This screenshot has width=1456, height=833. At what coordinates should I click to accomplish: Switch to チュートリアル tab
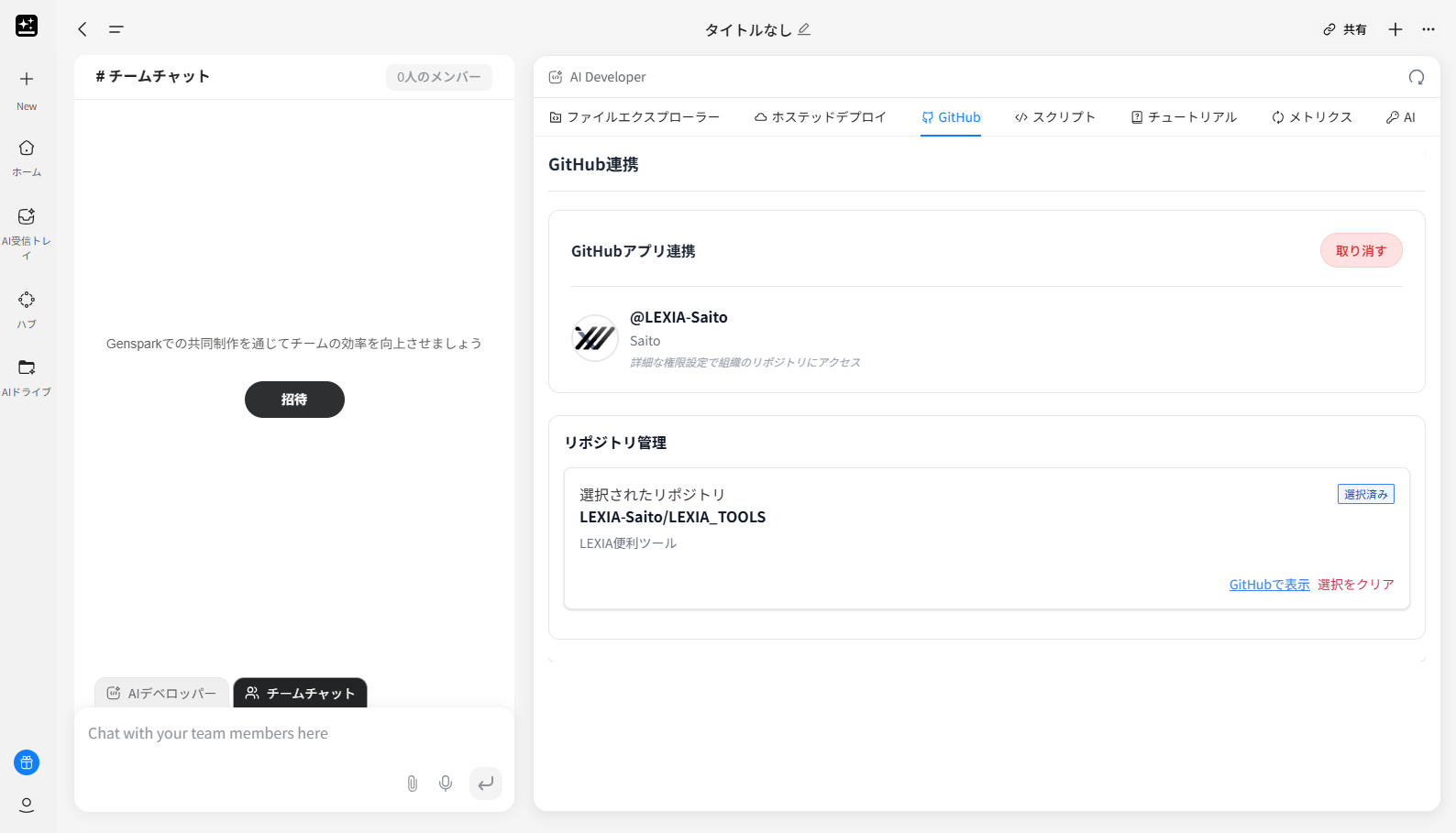[x=1184, y=117]
